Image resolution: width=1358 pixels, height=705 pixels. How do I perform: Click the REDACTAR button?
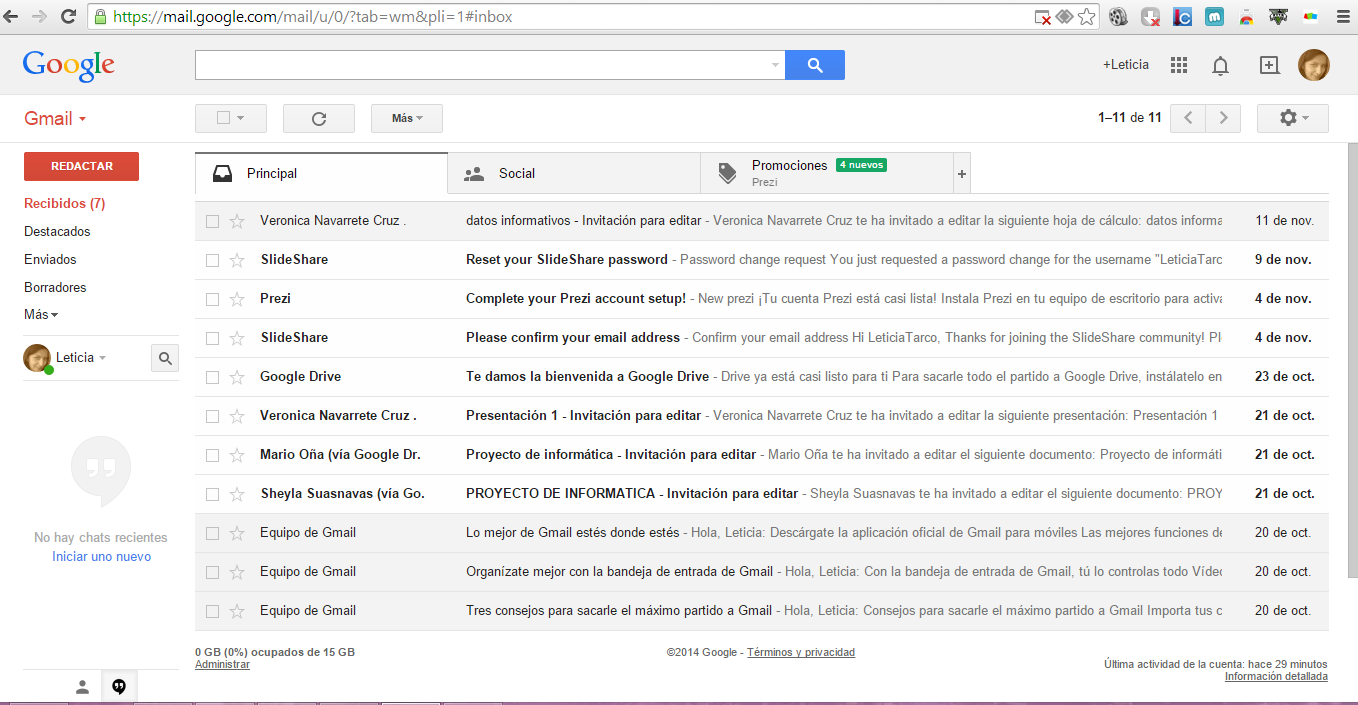tap(81, 166)
